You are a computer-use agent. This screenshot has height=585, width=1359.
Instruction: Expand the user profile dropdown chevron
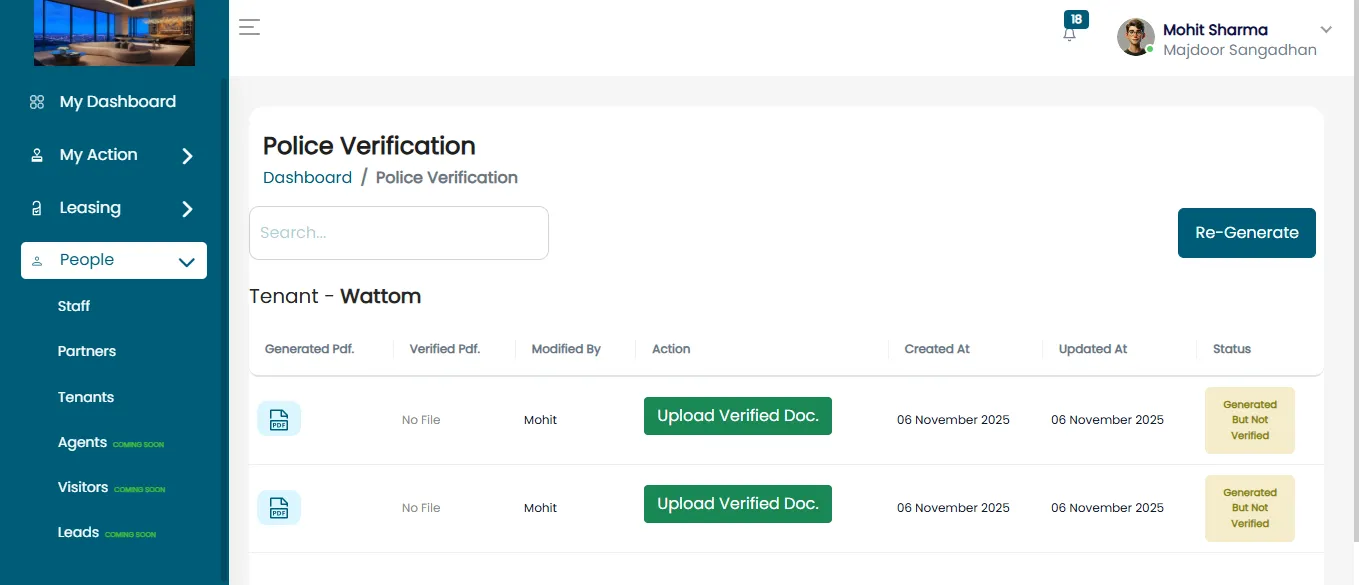coord(1327,29)
